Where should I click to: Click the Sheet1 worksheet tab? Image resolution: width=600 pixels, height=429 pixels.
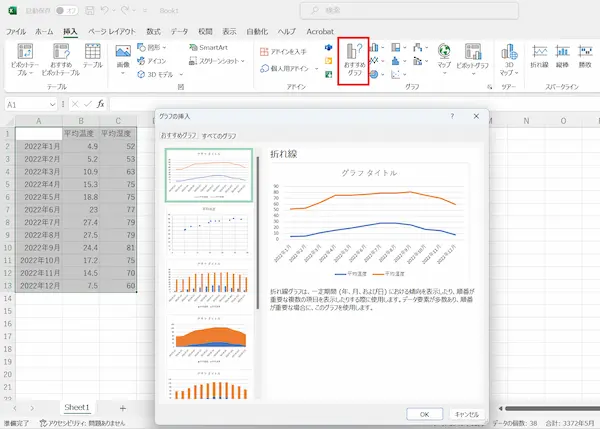(x=77, y=408)
